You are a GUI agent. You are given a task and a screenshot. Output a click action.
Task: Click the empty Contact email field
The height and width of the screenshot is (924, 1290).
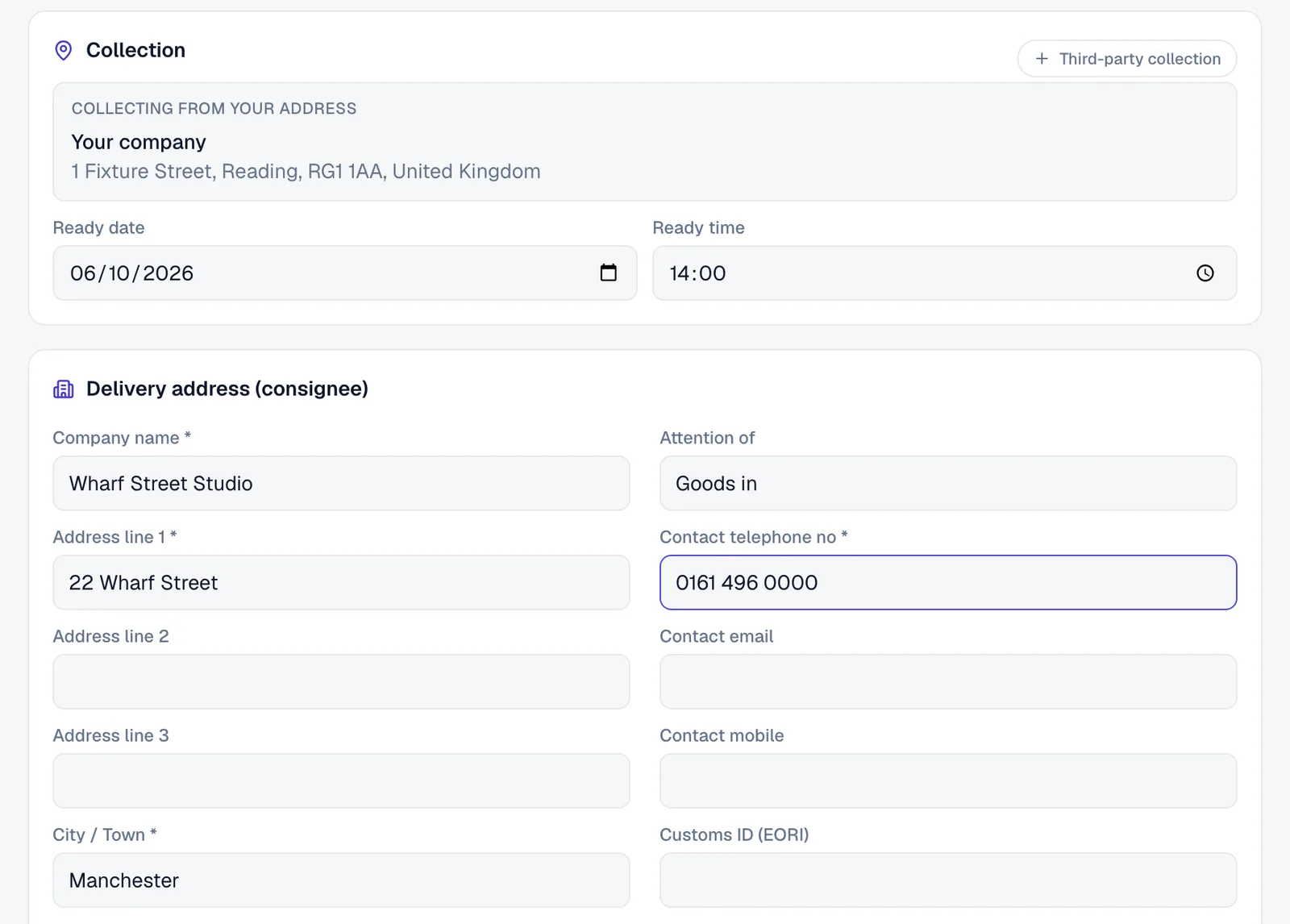point(948,681)
